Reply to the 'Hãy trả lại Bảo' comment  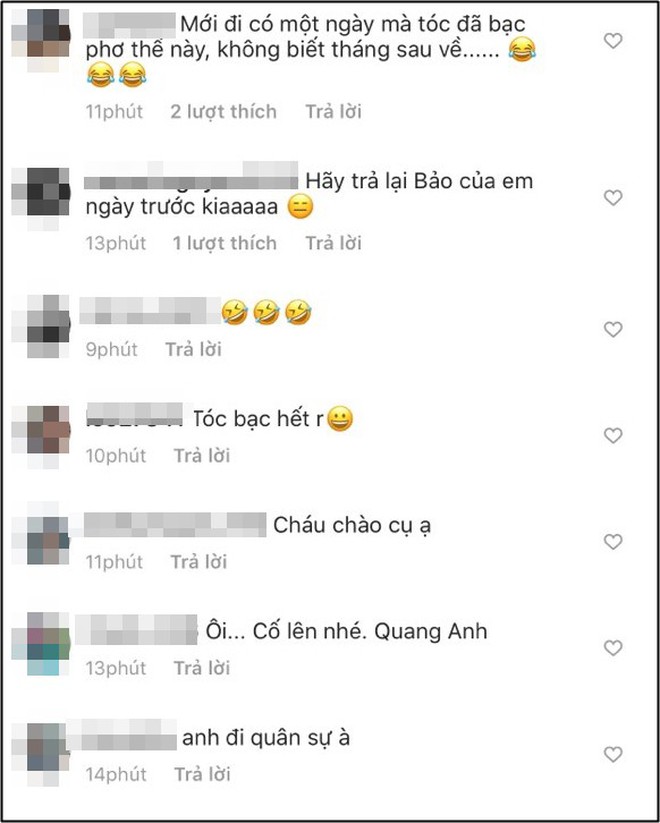tap(334, 243)
